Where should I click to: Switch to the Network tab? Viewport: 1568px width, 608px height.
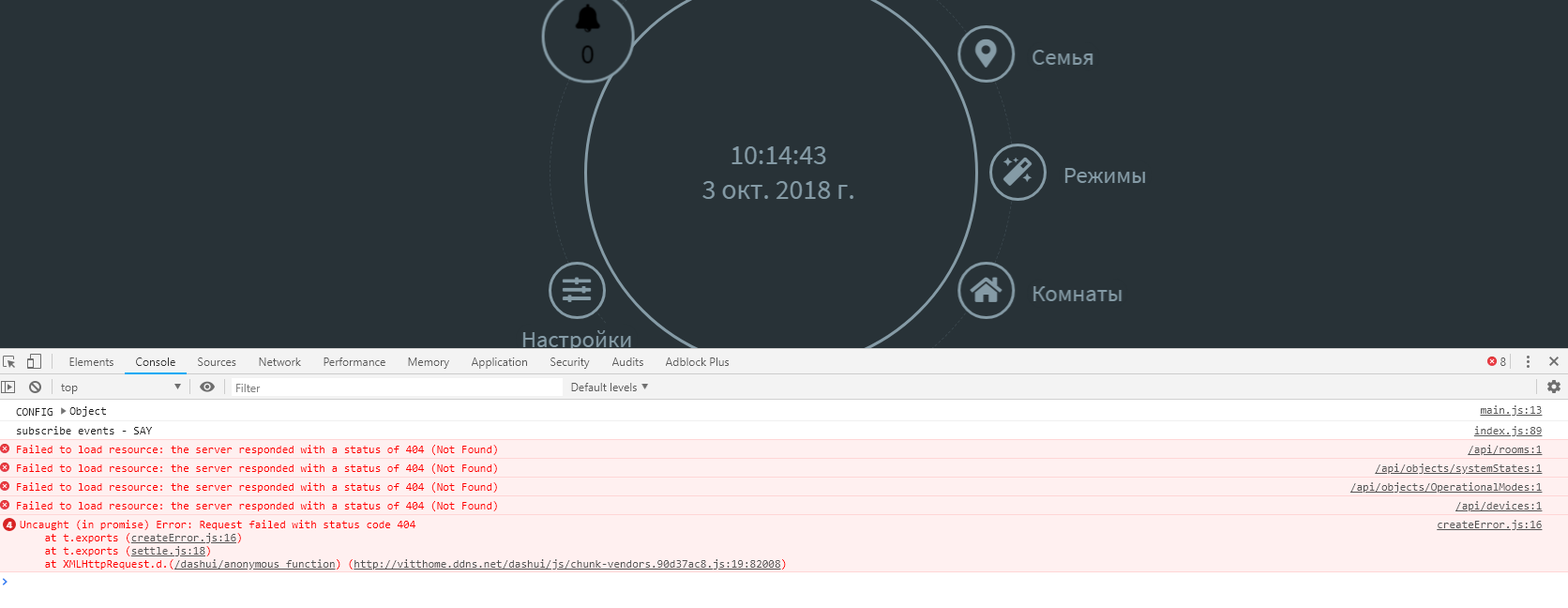click(x=279, y=362)
